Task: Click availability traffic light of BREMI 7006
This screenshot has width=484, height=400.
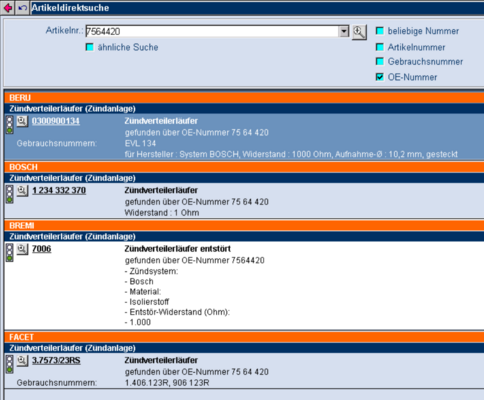Action: tap(10, 252)
